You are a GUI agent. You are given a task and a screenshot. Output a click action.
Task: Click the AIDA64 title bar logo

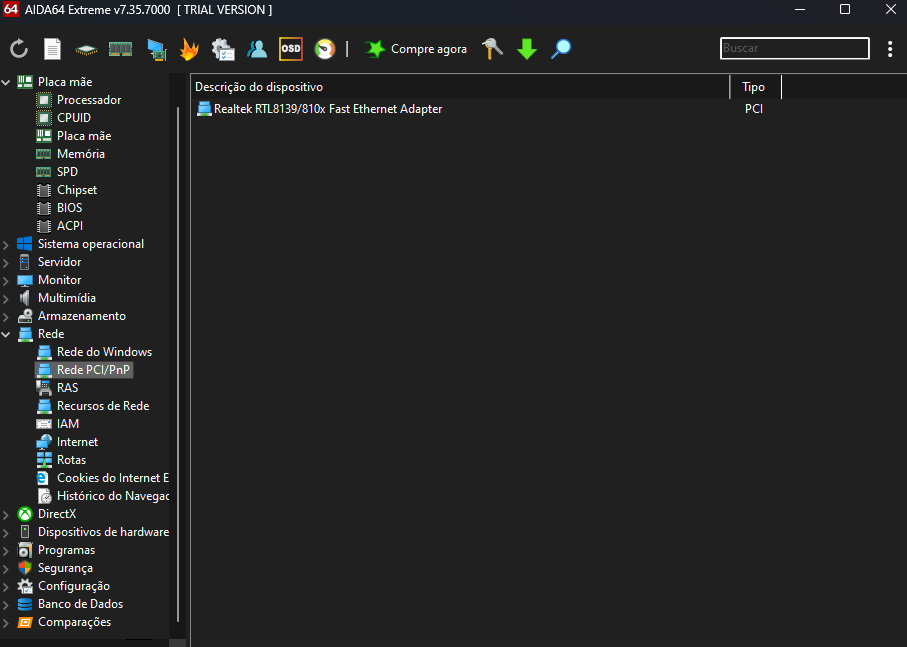point(10,9)
